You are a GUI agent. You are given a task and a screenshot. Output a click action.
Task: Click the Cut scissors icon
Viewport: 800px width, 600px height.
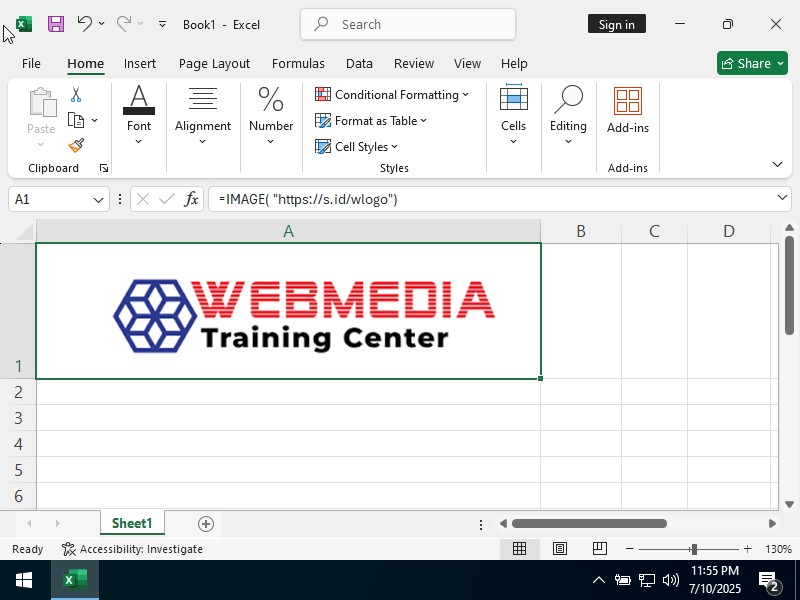pyautogui.click(x=76, y=94)
